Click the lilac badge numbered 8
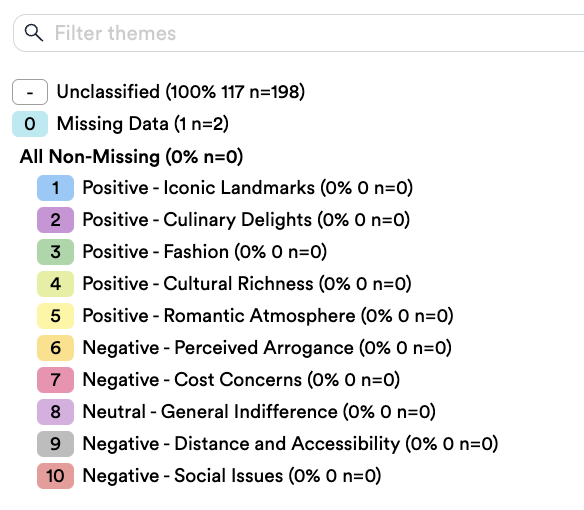The height and width of the screenshot is (510, 584). click(55, 412)
